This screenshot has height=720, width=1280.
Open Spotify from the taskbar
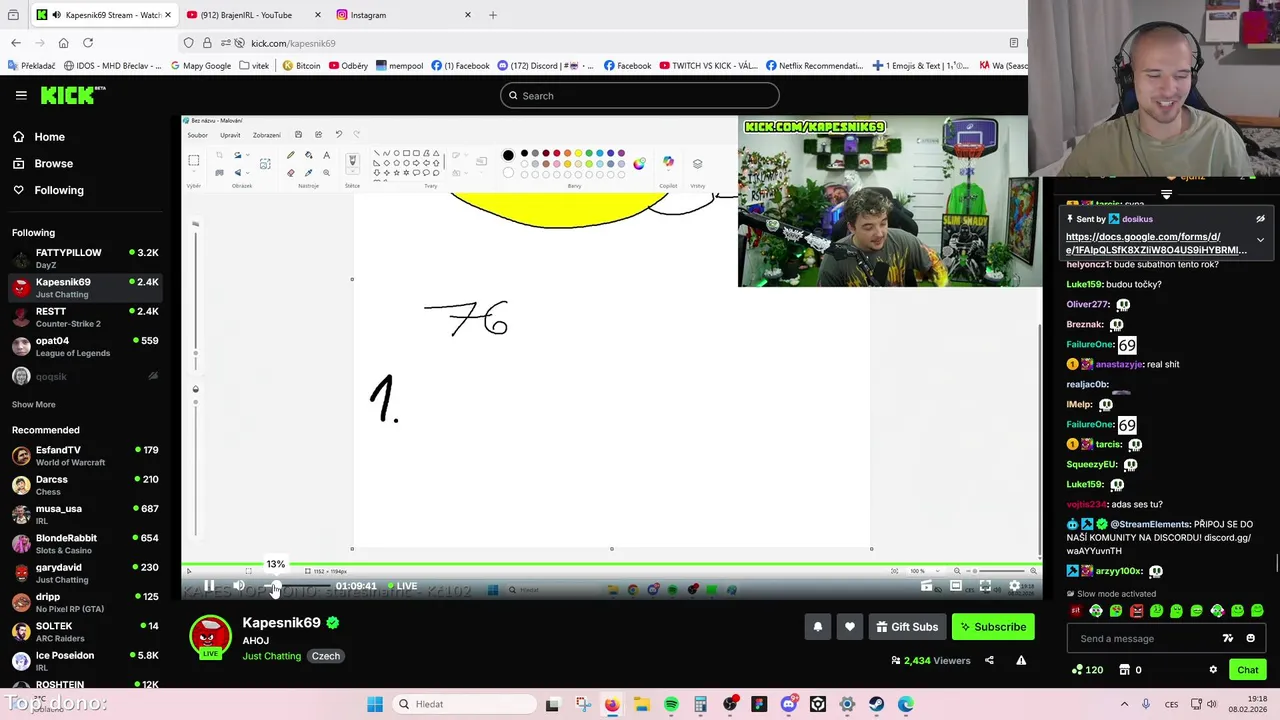click(671, 704)
